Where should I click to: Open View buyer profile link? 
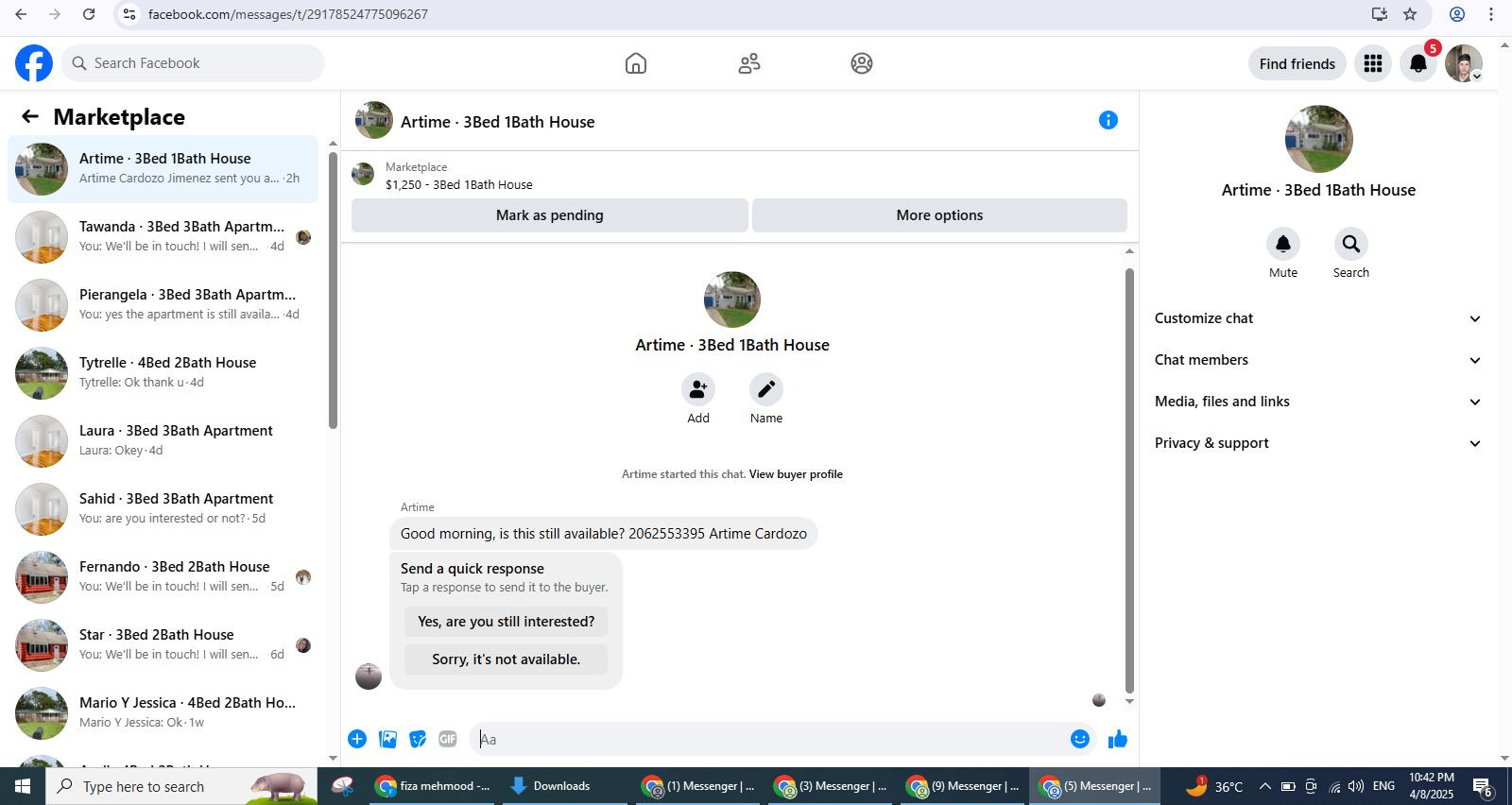[x=796, y=474]
